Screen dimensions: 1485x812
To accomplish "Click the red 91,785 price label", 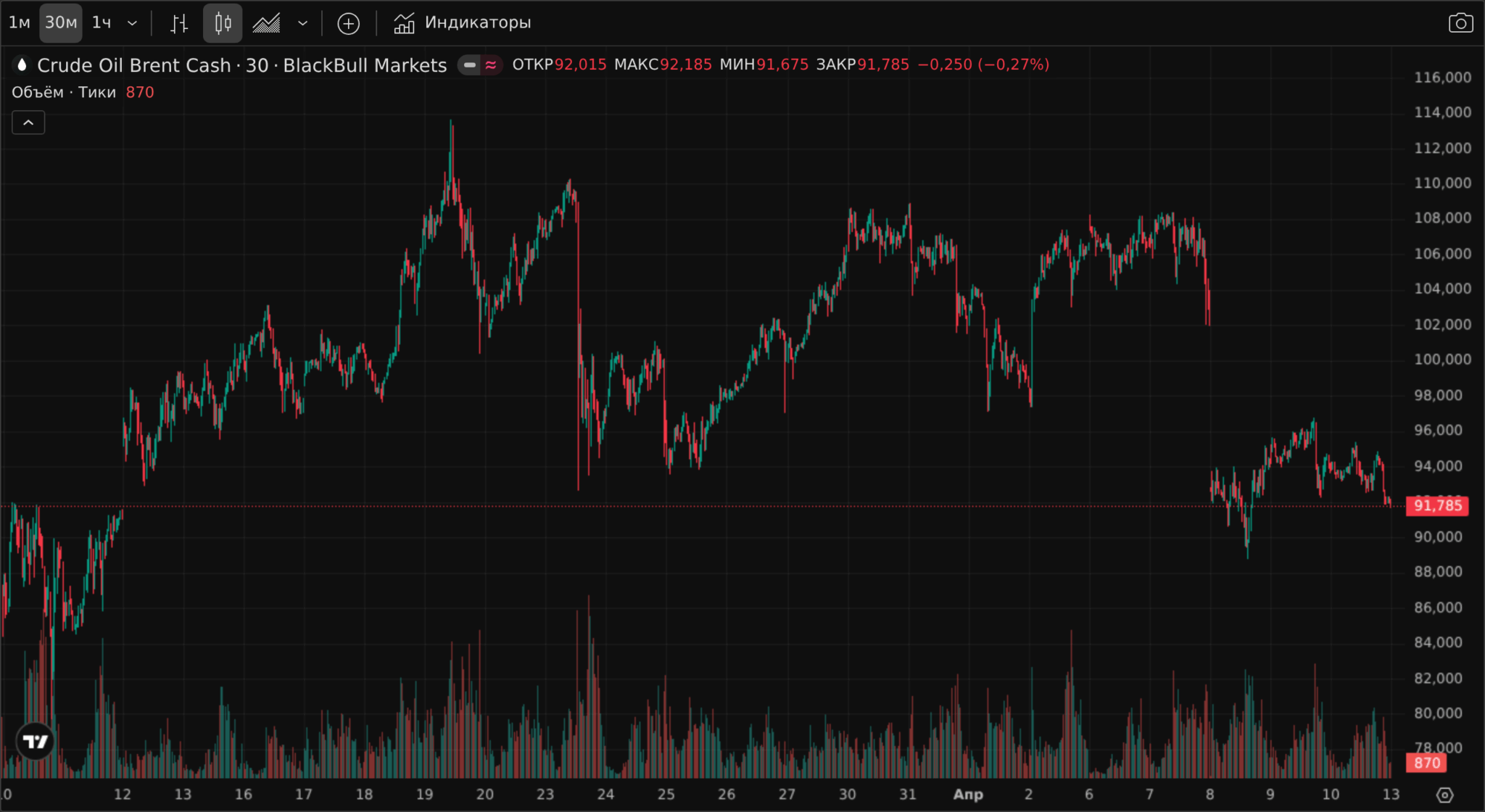I will pos(1437,505).
